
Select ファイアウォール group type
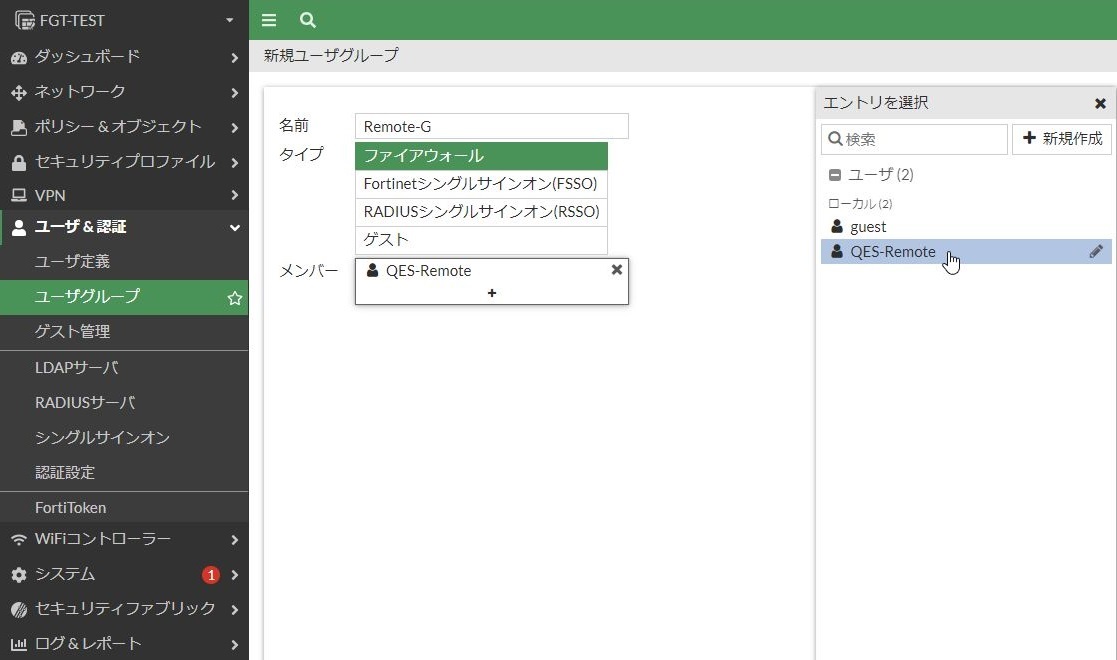[482, 156]
